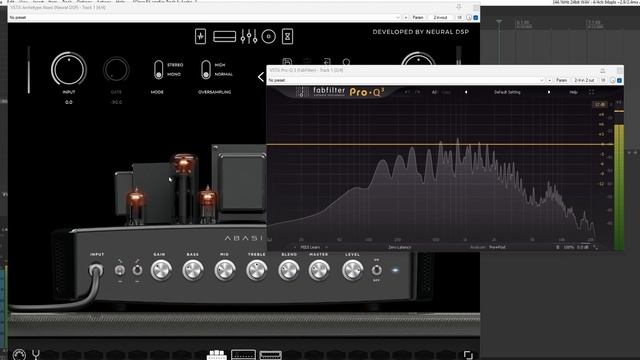Viewport: 640px width, 360px height.
Task: Select the amplifier section icon in Neural DSP toolbar
Action: (224, 37)
